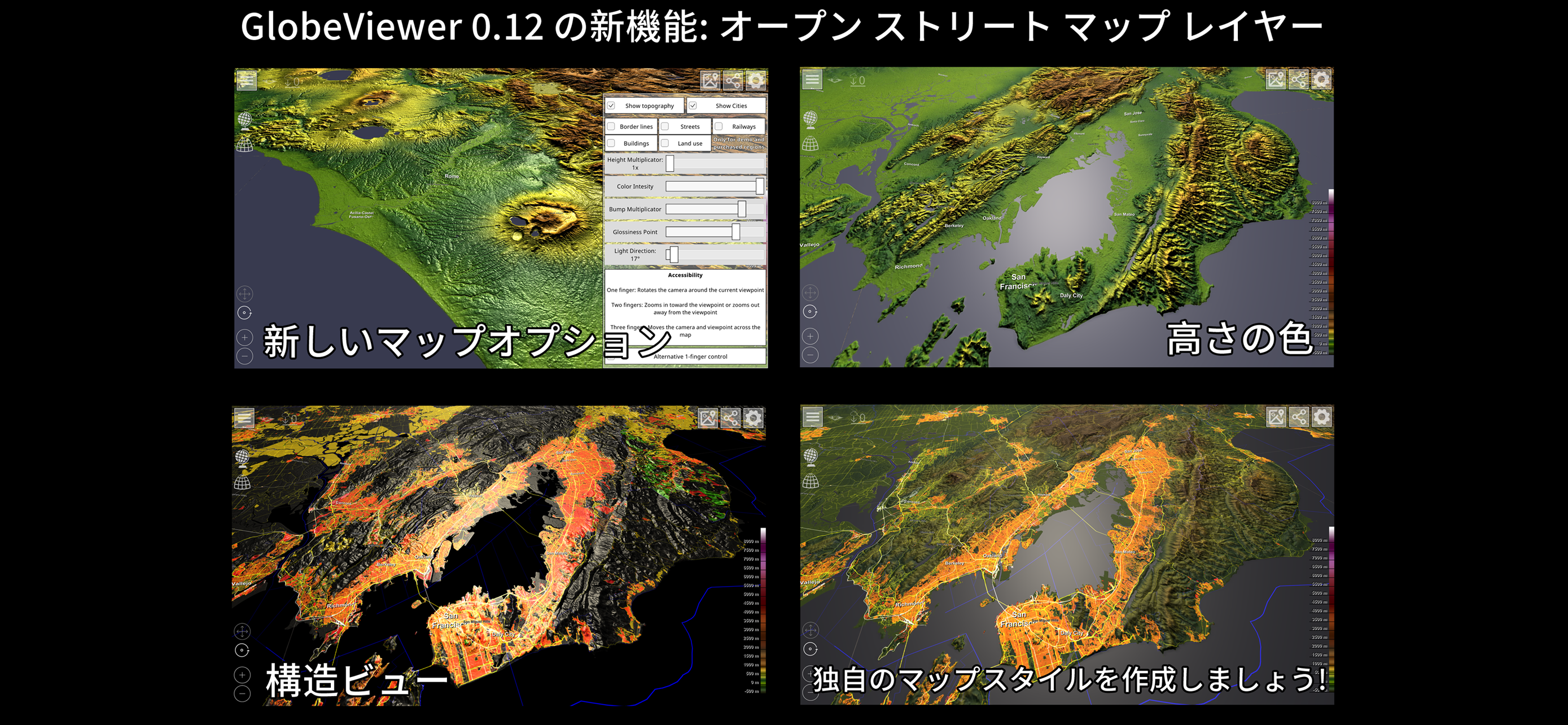Open hamburger menu in 構造ビュー screenshot
The width and height of the screenshot is (1568, 725).
244,418
